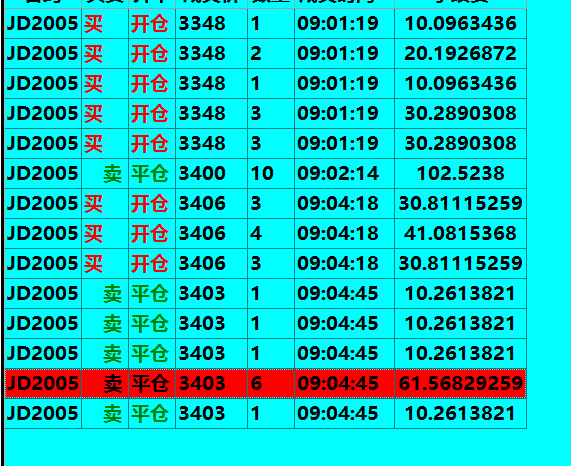Click fee cell 41.0815368
The height and width of the screenshot is (466, 571).
click(x=460, y=233)
